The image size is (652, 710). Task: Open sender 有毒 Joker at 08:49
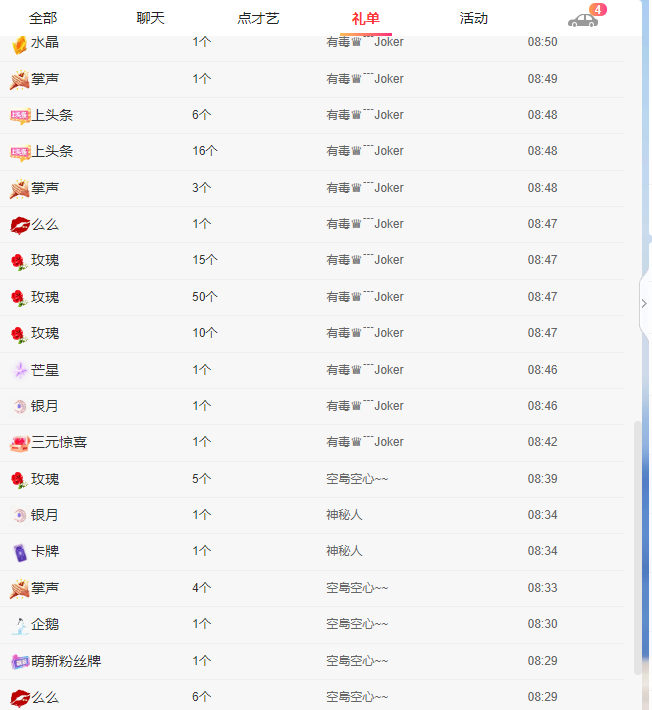coord(365,79)
